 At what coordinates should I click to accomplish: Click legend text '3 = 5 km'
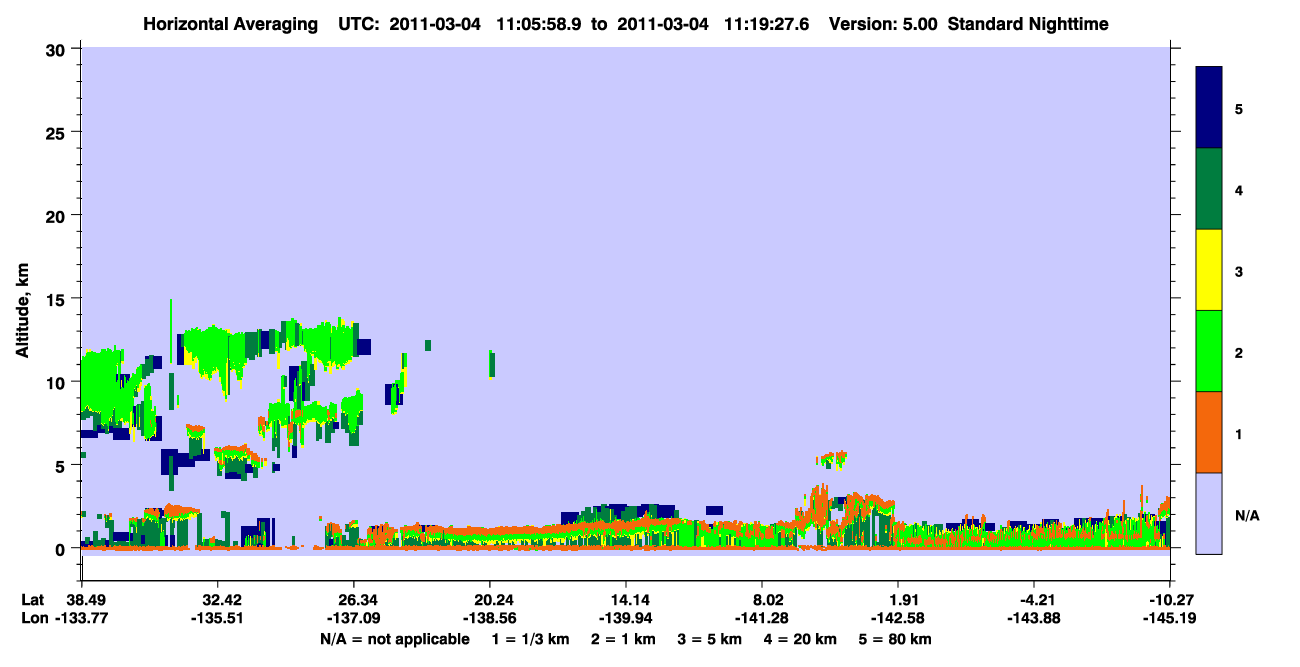pos(710,639)
